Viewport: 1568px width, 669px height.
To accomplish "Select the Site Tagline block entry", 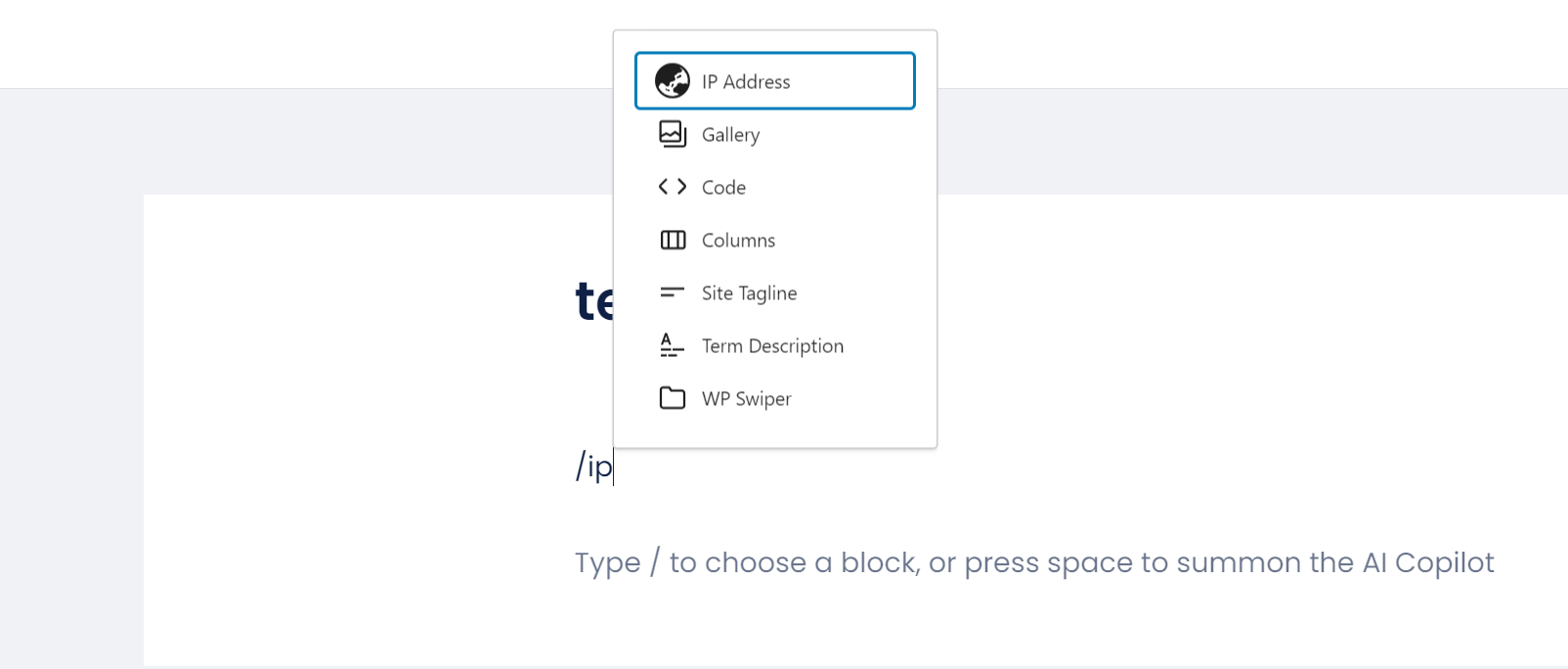I will pos(775,292).
